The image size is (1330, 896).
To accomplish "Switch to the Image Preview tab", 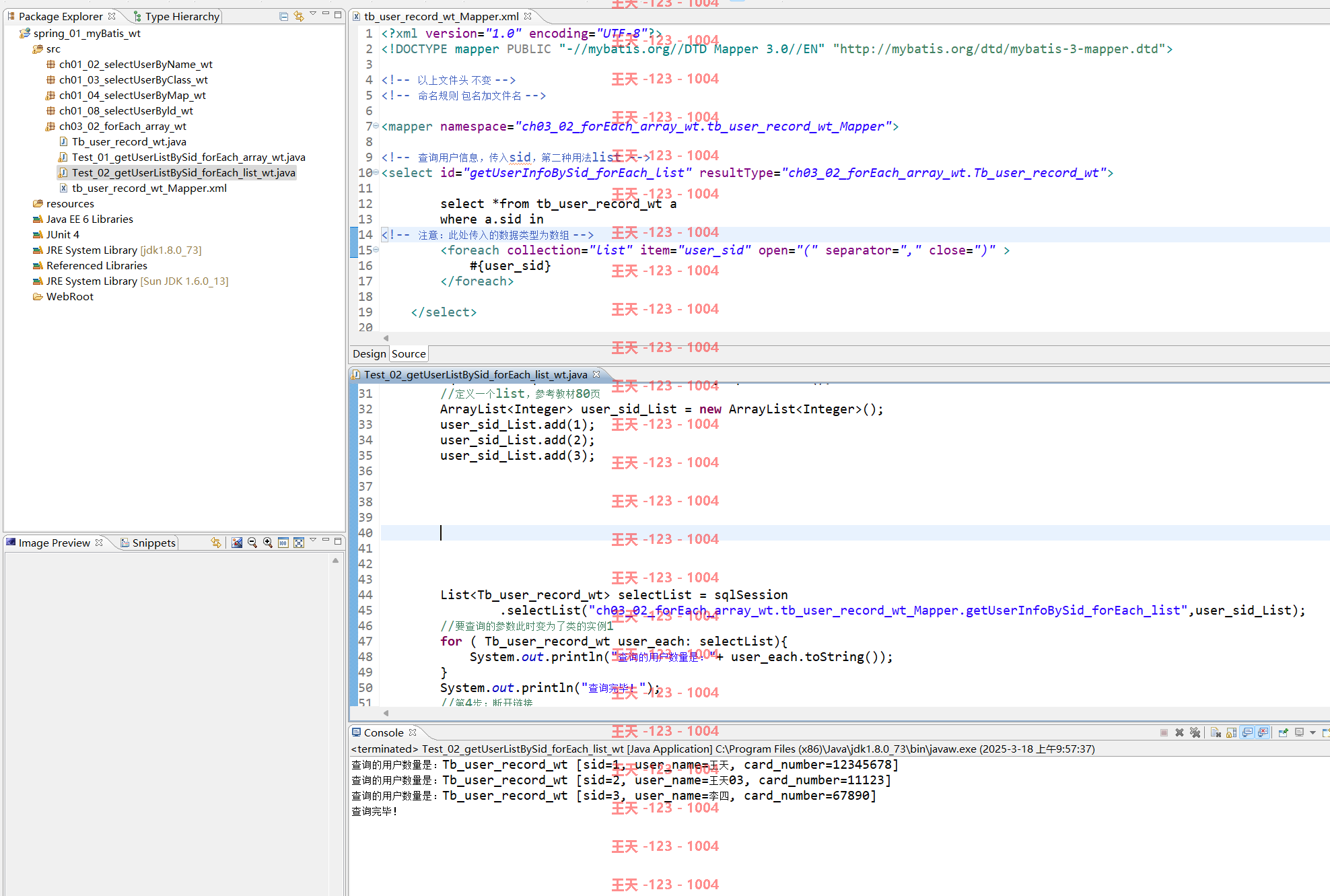I will (x=54, y=543).
